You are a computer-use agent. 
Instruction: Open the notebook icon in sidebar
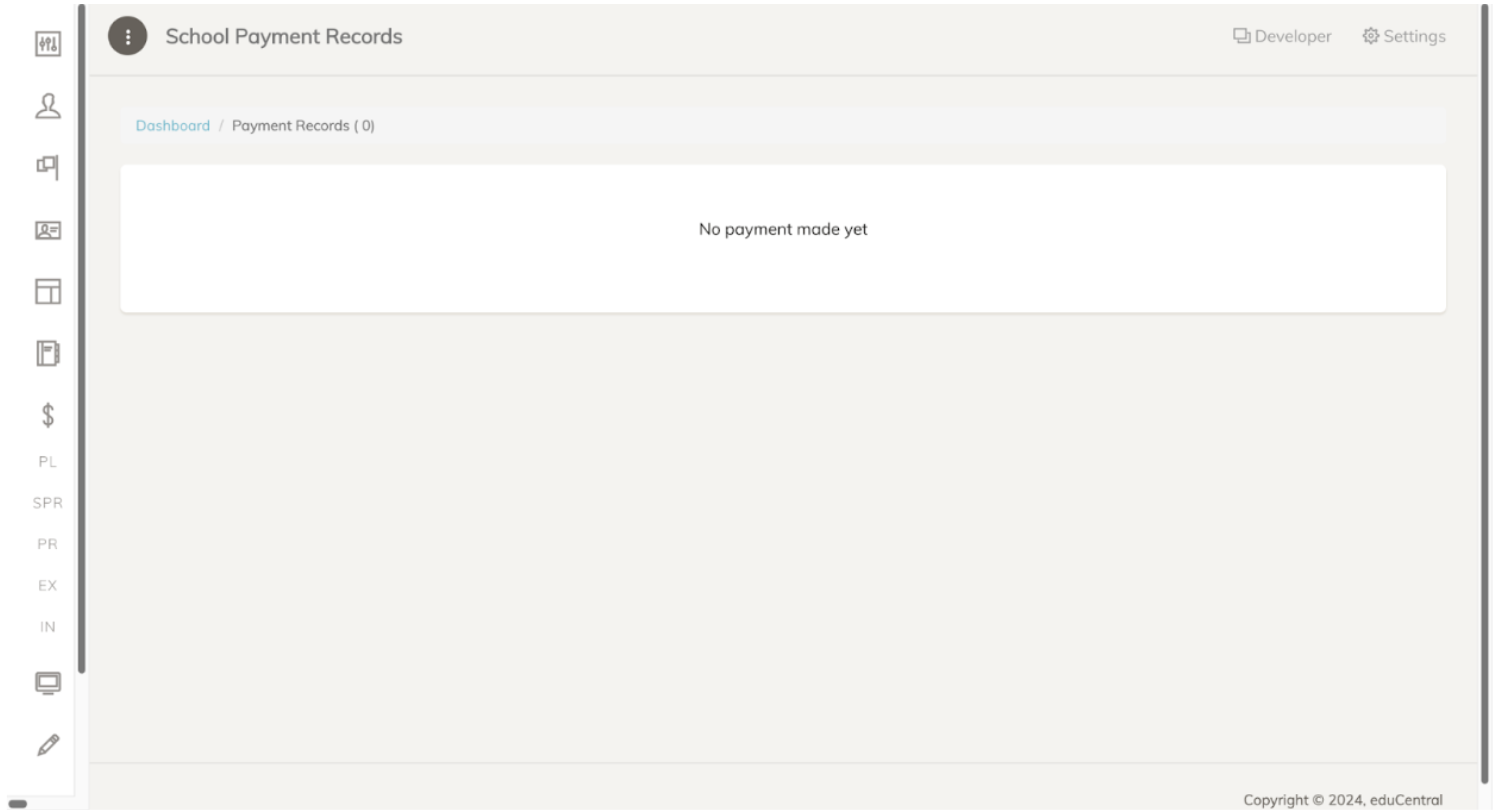pos(47,353)
